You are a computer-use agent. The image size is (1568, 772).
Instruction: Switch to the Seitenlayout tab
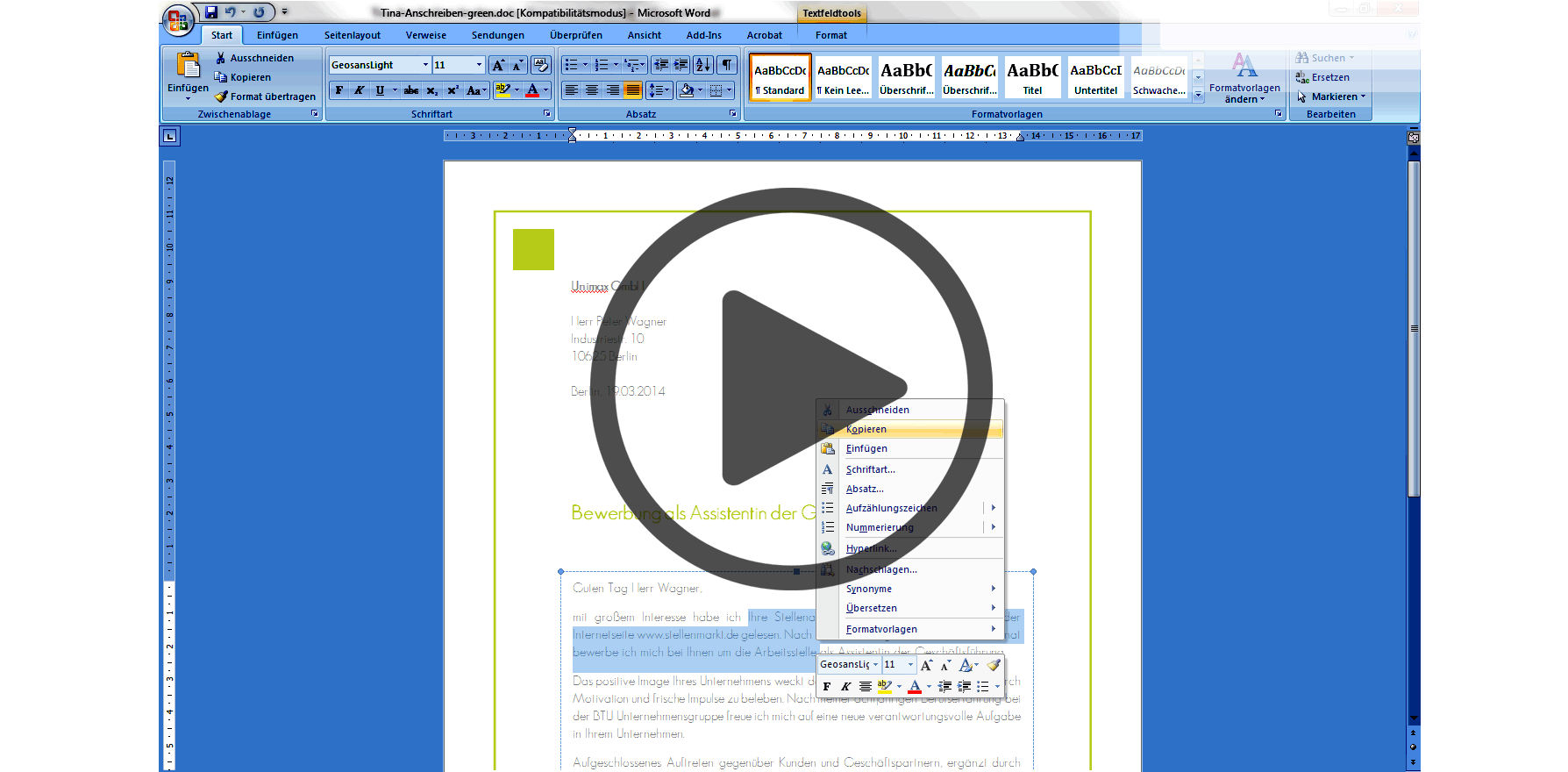coord(353,35)
